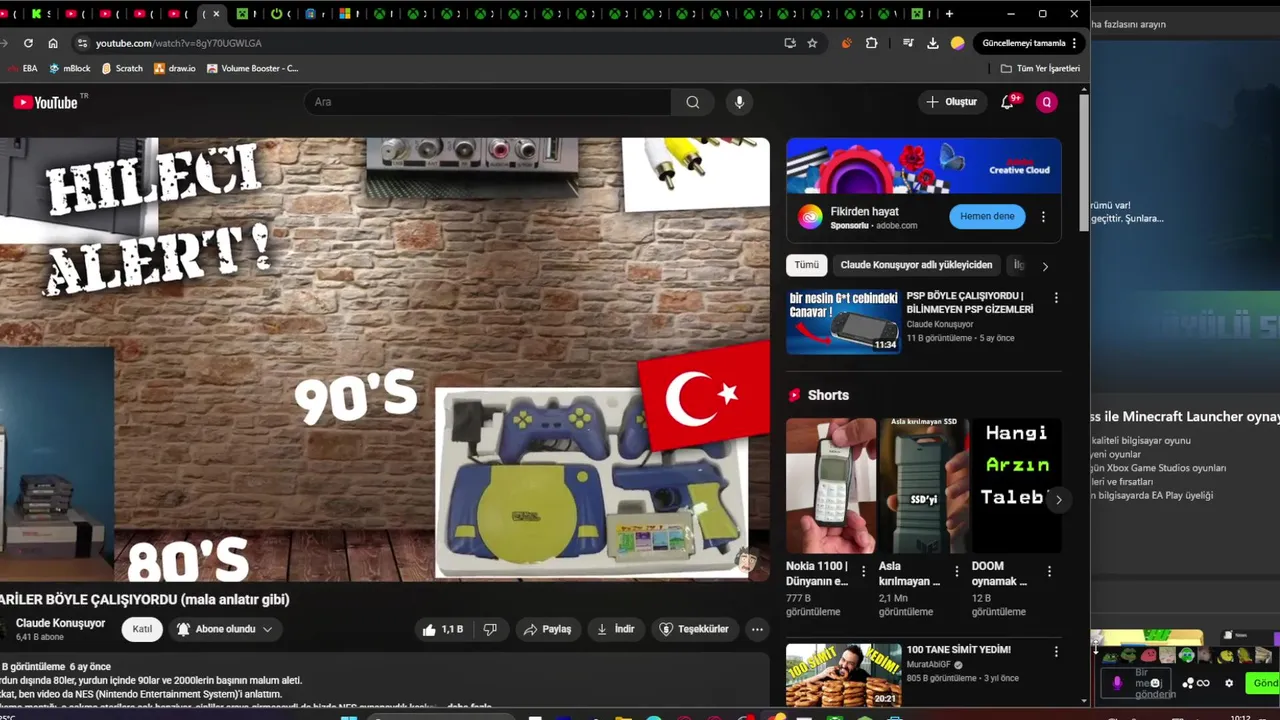Click the Paylaş share button
Image resolution: width=1280 pixels, height=720 pixels.
click(547, 629)
